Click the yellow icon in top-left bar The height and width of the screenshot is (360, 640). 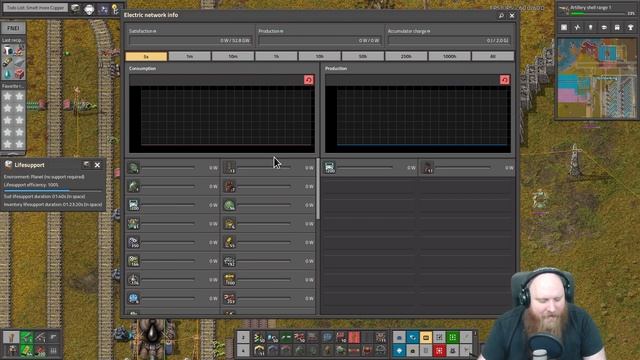coord(115,9)
